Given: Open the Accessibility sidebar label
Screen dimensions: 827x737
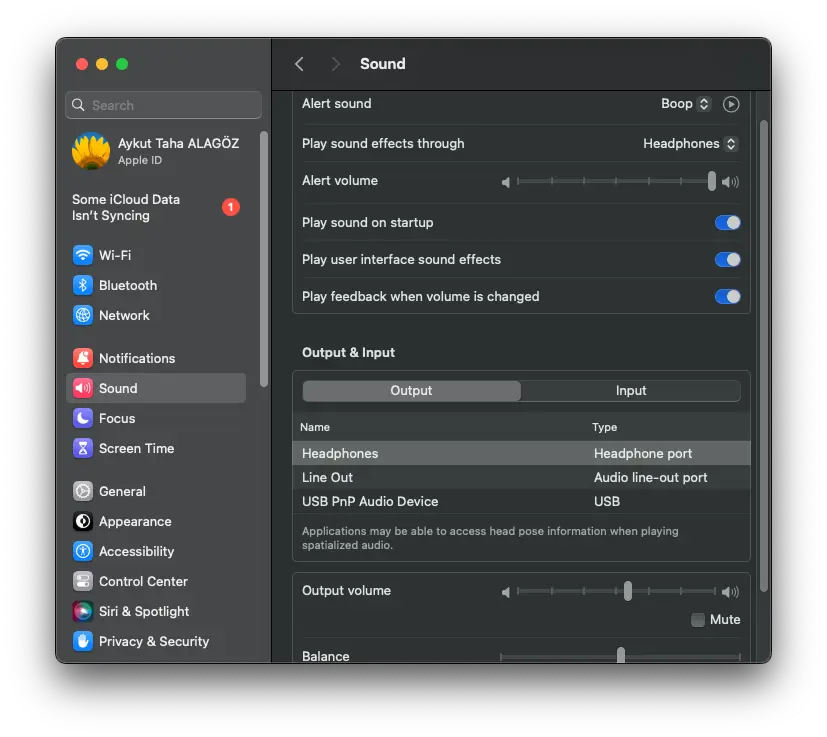Looking at the screenshot, I should point(137,551).
